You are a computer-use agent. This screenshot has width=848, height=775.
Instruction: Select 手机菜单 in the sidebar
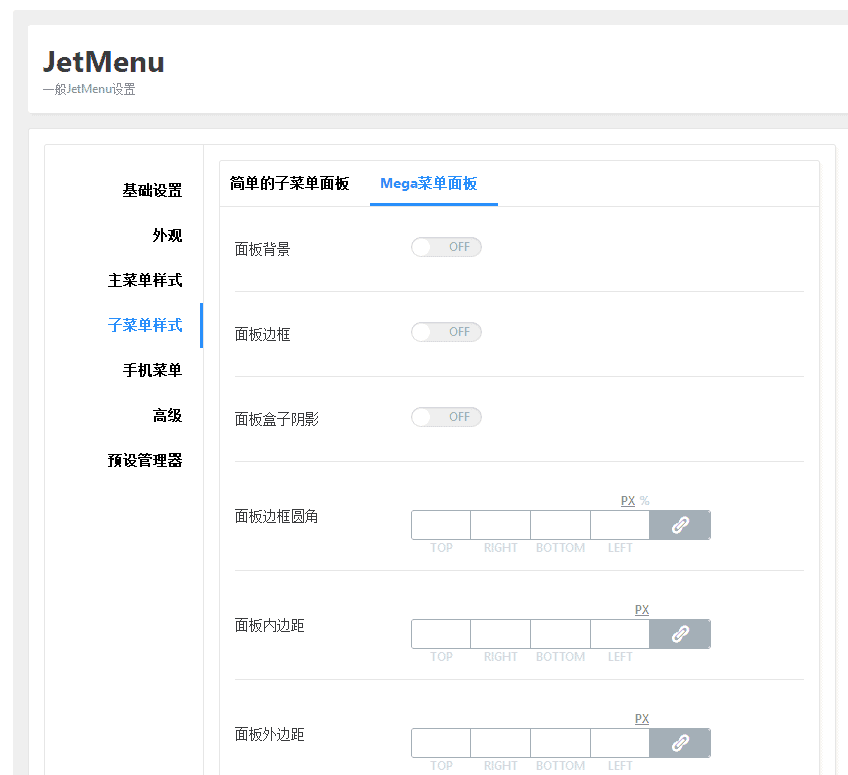(x=152, y=370)
